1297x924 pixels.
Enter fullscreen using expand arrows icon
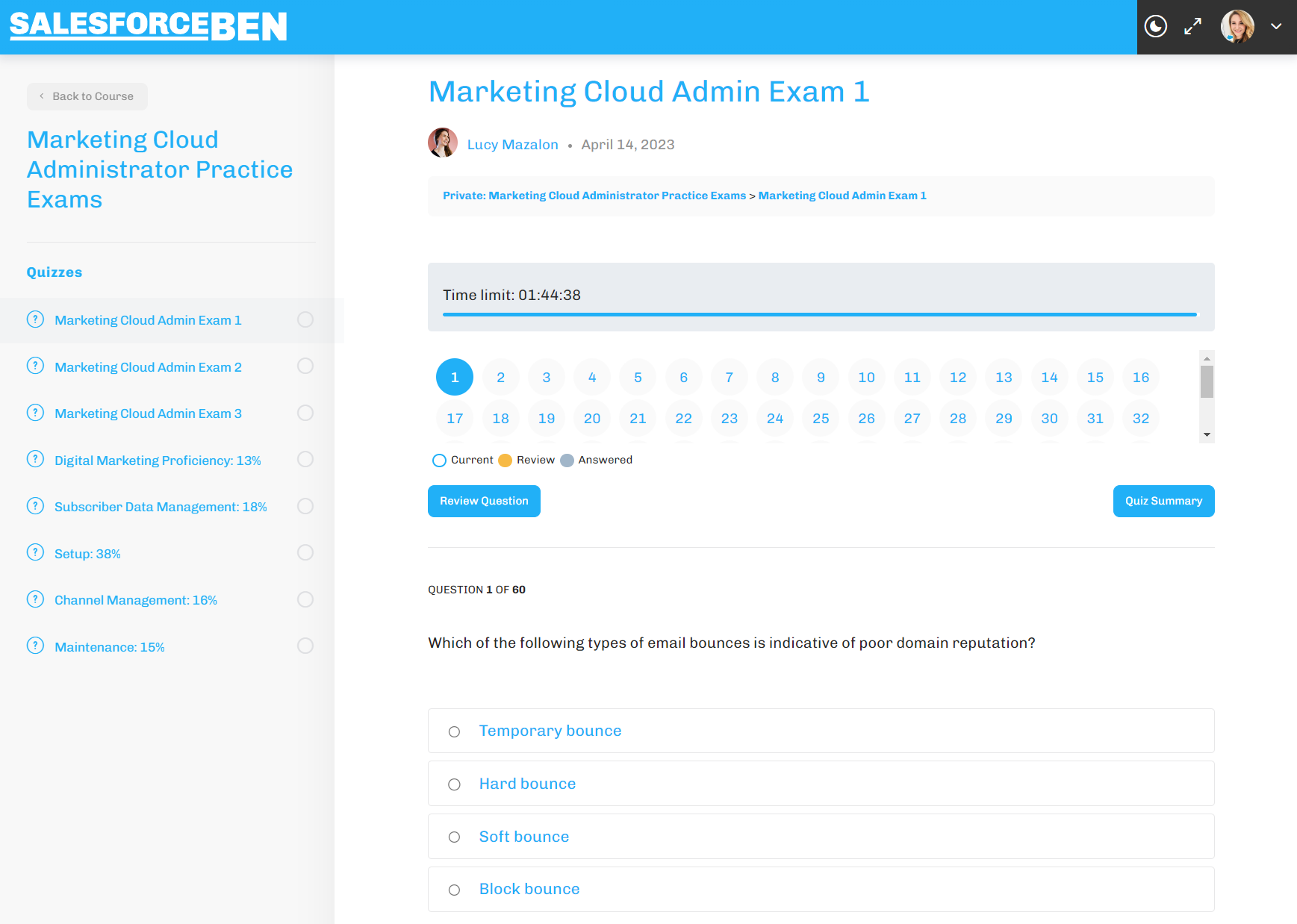tap(1193, 27)
